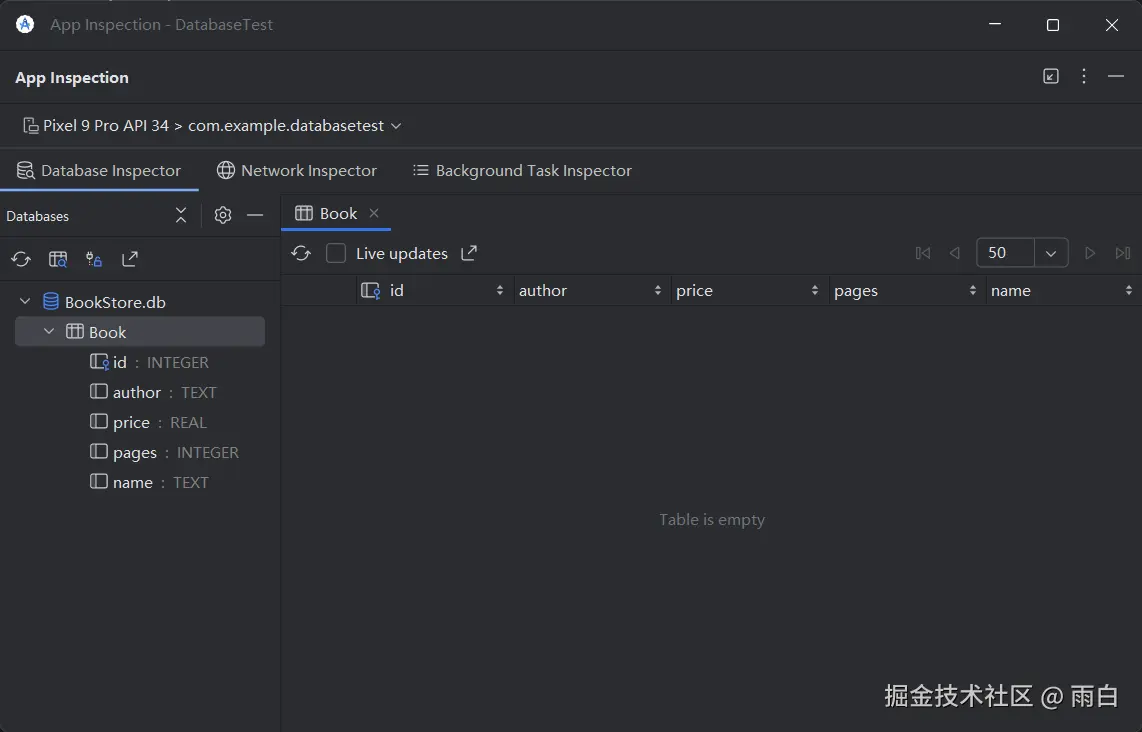Image resolution: width=1142 pixels, height=732 pixels.
Task: Go to the previous results page
Action: click(x=954, y=253)
